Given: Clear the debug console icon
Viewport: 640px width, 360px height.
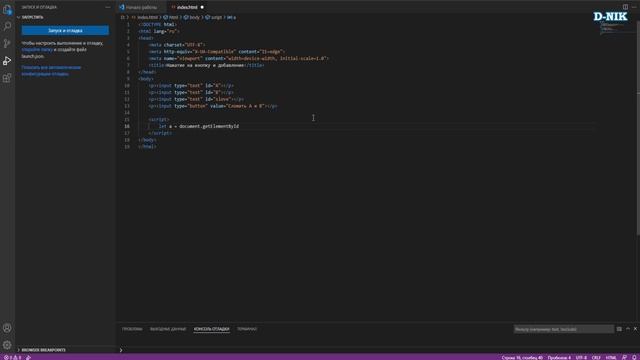Looking at the screenshot, I should [619, 329].
